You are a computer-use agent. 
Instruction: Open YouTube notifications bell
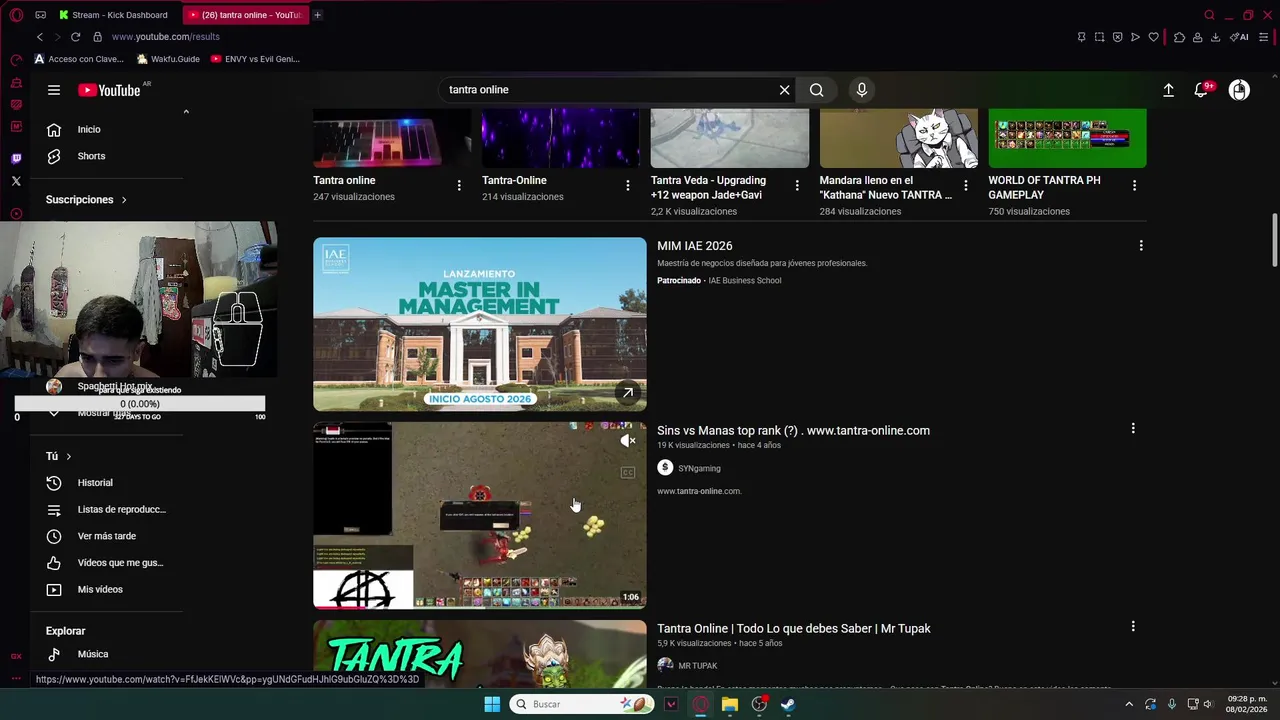[1202, 90]
